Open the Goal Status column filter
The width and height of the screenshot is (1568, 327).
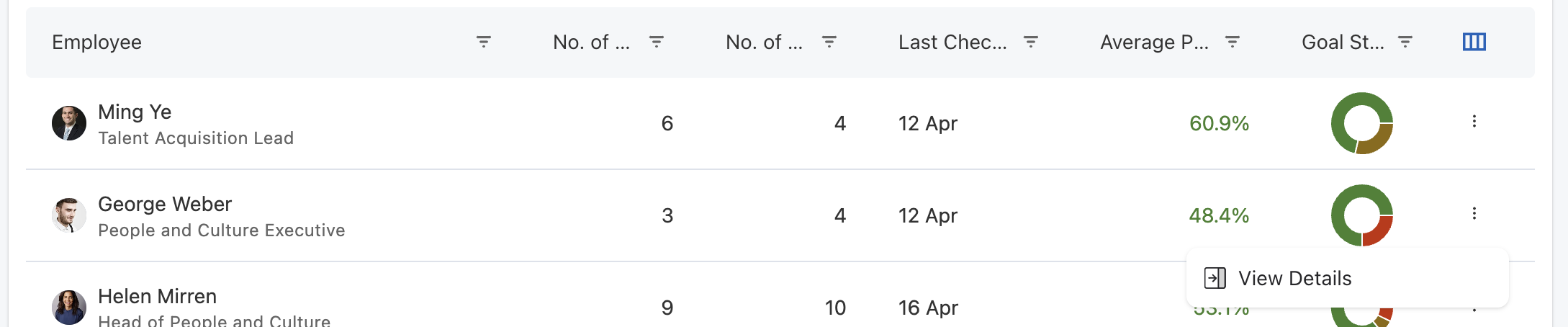pyautogui.click(x=1405, y=42)
